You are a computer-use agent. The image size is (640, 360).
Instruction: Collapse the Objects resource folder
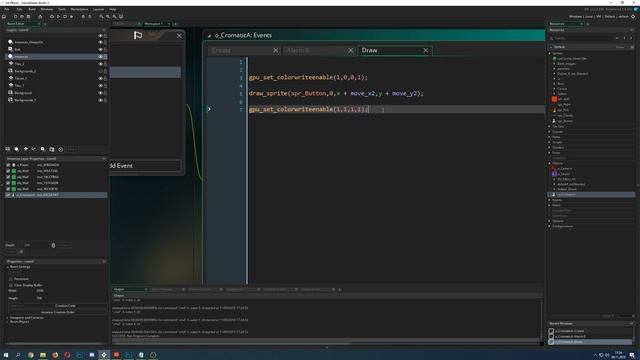(550, 163)
